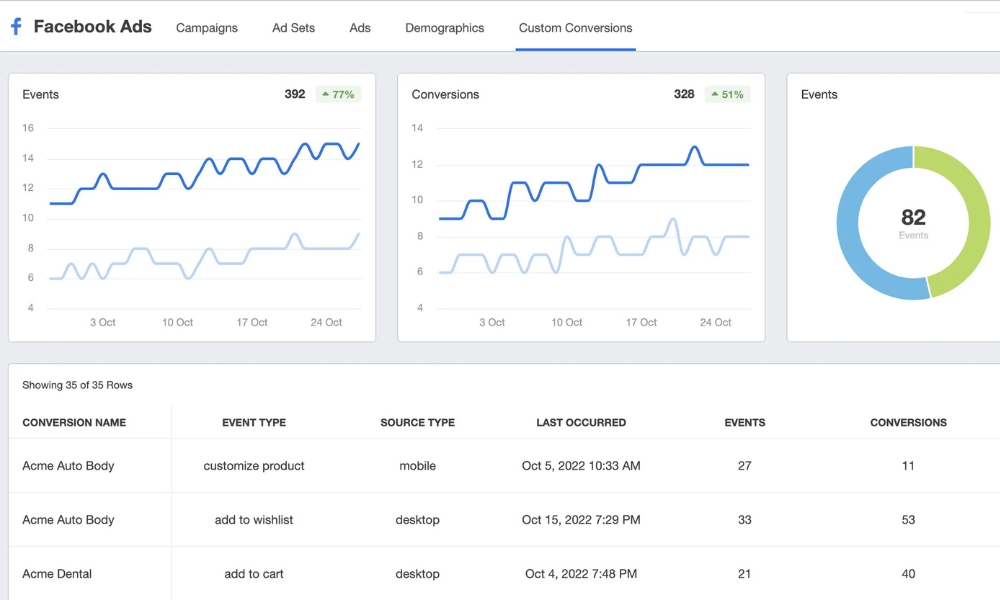Screen dimensions: 1000x600
Task: Click the Conversions 51% increase badge
Action: point(726,94)
